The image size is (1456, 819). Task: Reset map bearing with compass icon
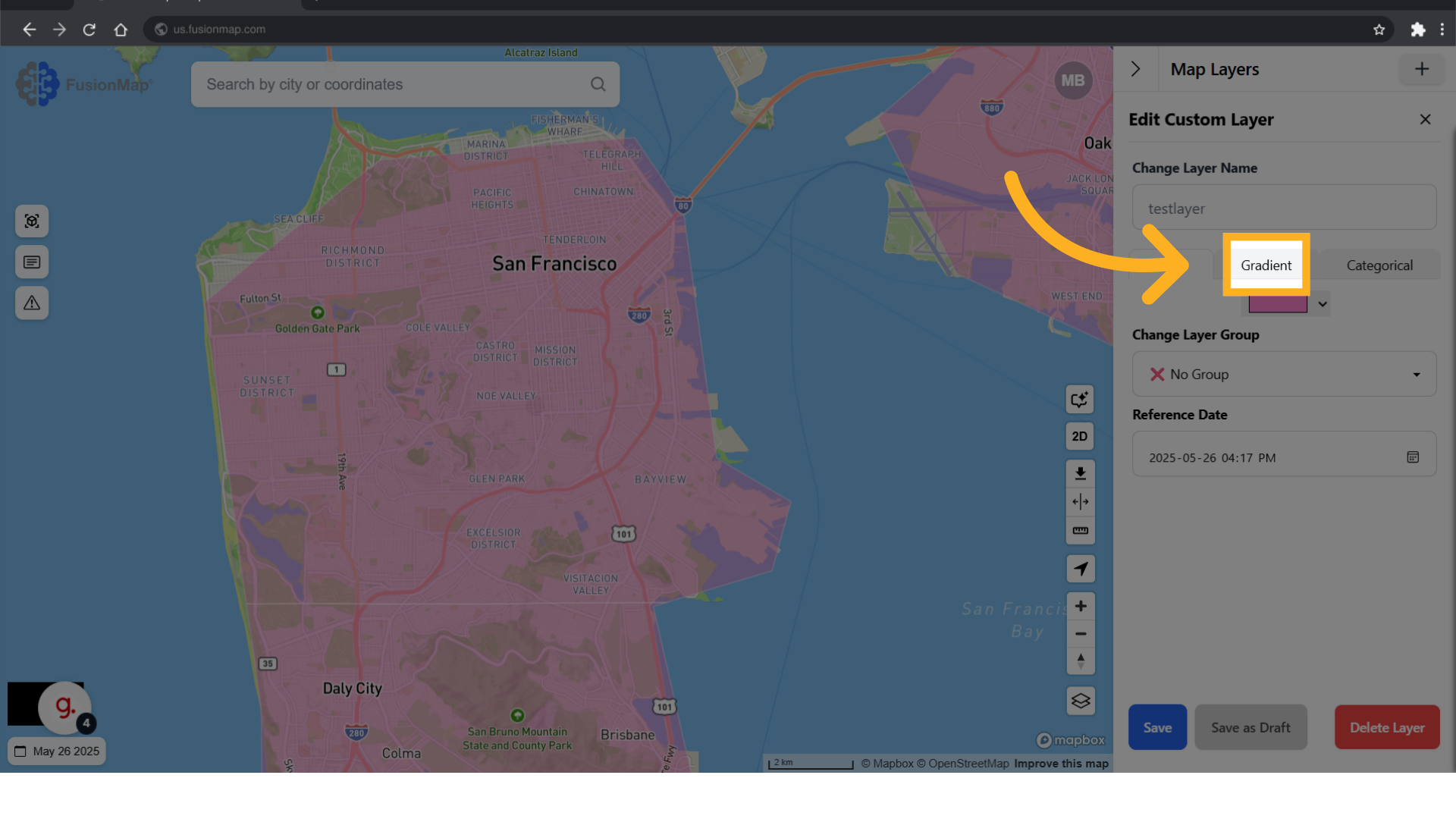pos(1081,661)
